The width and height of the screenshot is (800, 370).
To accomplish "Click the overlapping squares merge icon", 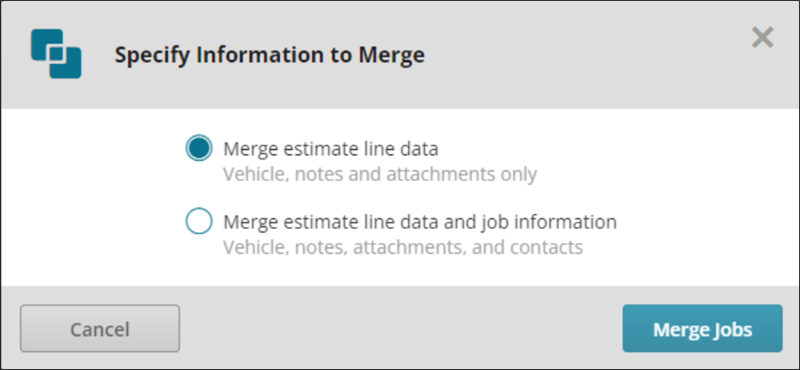I will 56,54.
